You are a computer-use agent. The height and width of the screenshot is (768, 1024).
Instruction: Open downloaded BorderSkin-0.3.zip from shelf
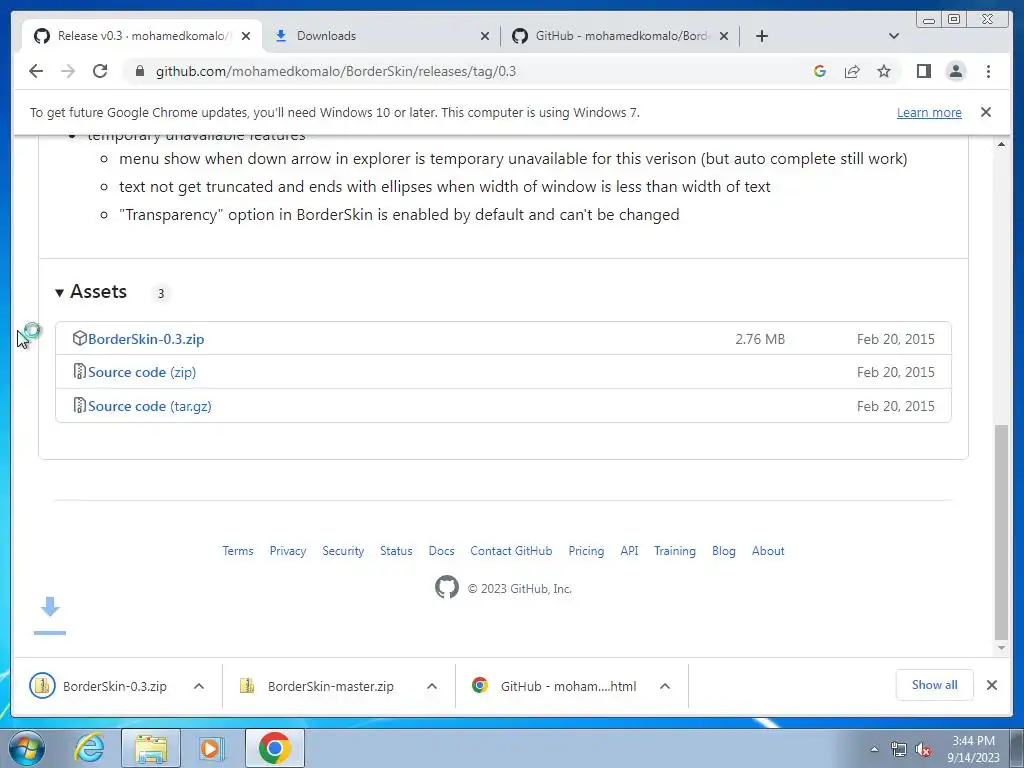pos(101,686)
